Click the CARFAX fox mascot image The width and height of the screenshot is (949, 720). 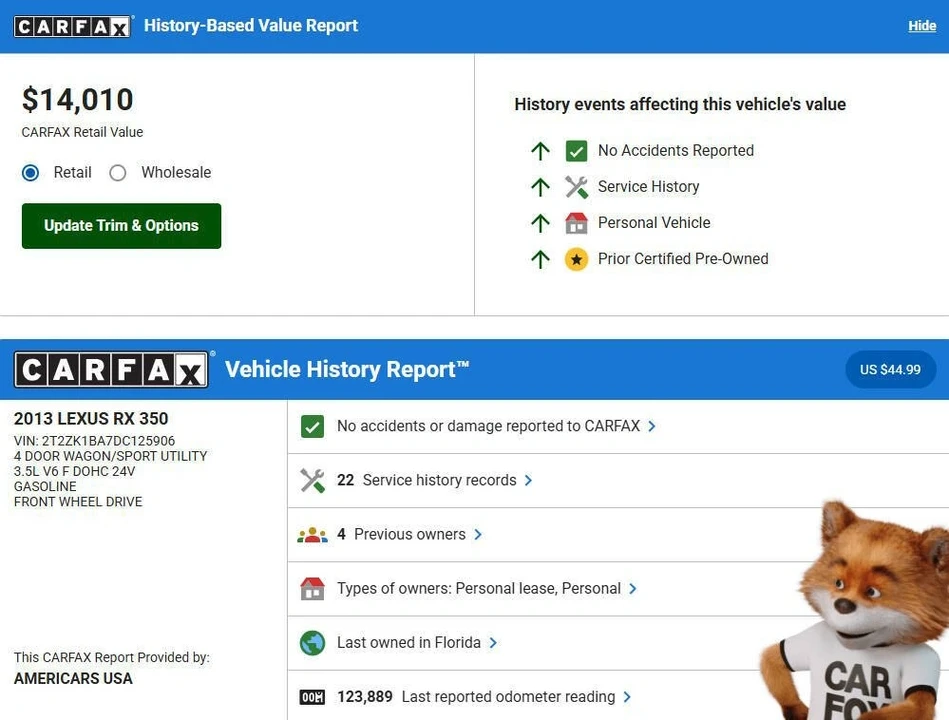click(x=854, y=610)
